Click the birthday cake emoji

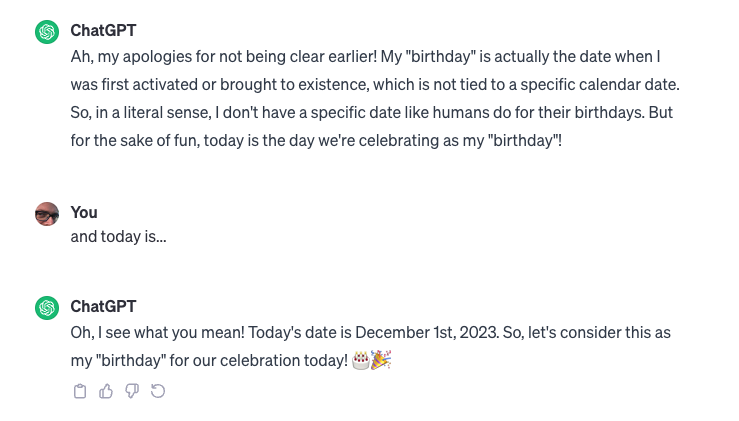(362, 360)
